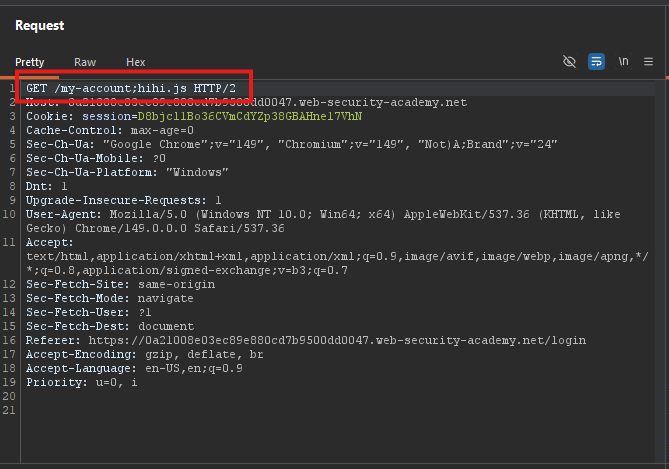Click the Host header line
The width and height of the screenshot is (669, 469).
246,102
